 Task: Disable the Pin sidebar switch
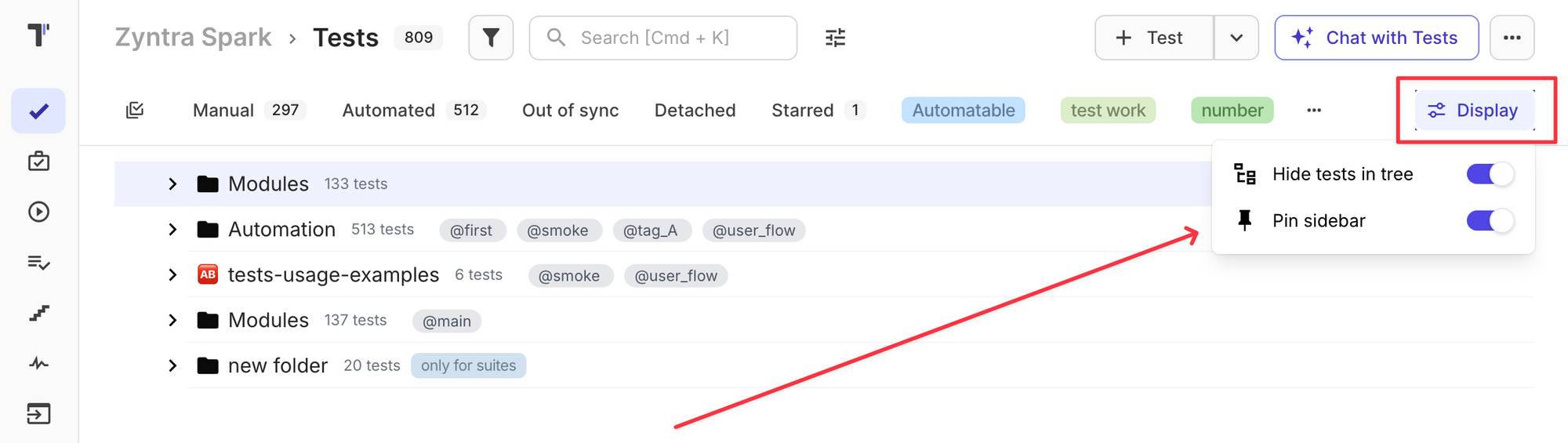1490,221
